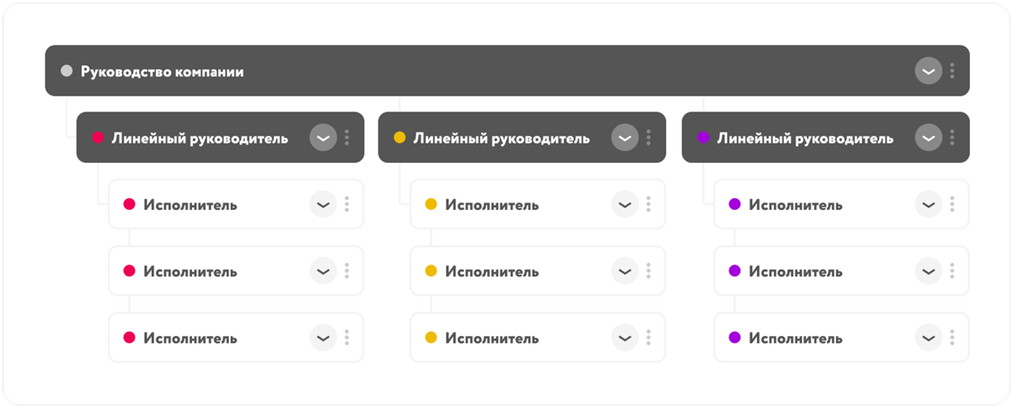Expand the pink Линейный руководитель chevron
This screenshot has height=408, width=1013.
[322, 138]
